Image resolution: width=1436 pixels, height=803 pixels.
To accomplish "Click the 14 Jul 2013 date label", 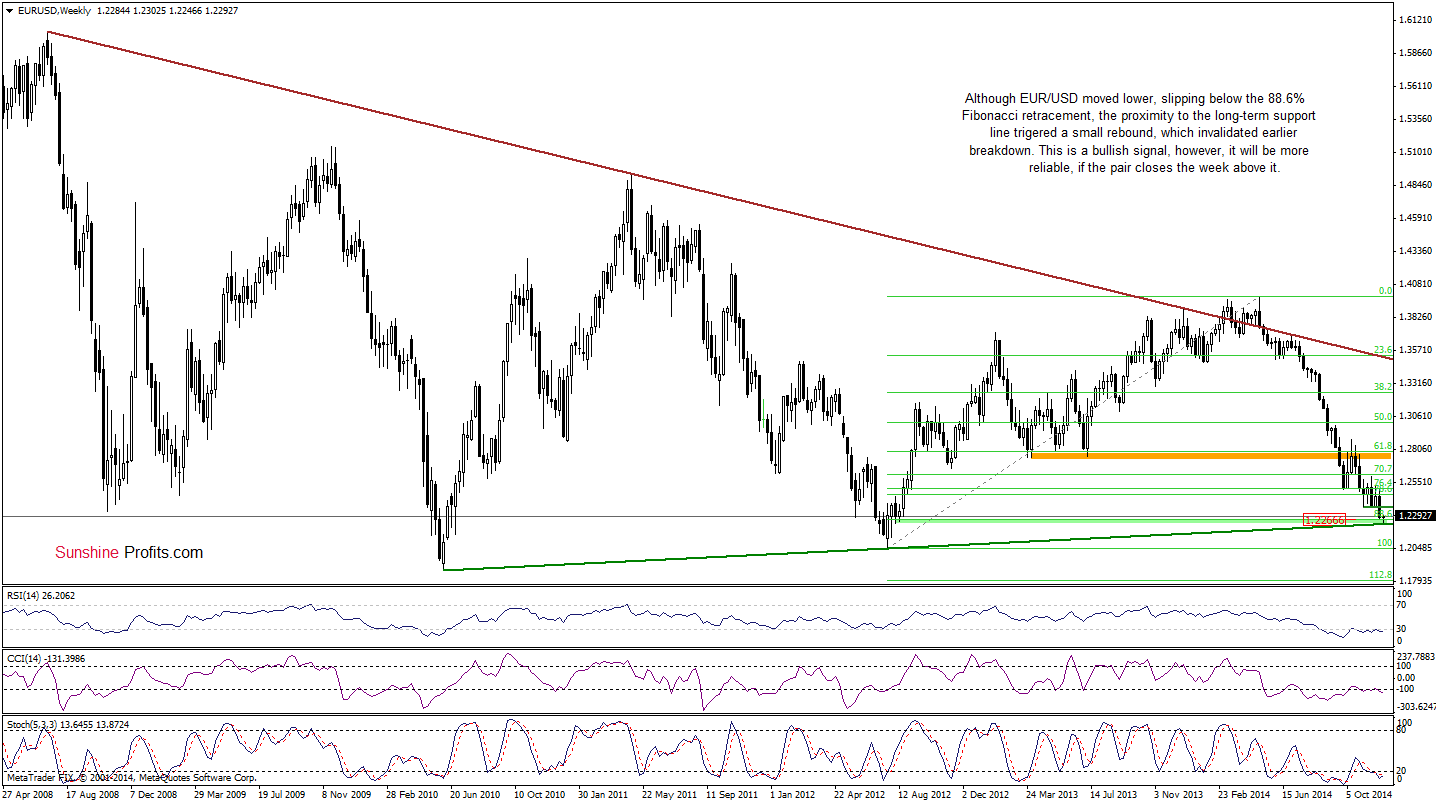I will [1113, 794].
